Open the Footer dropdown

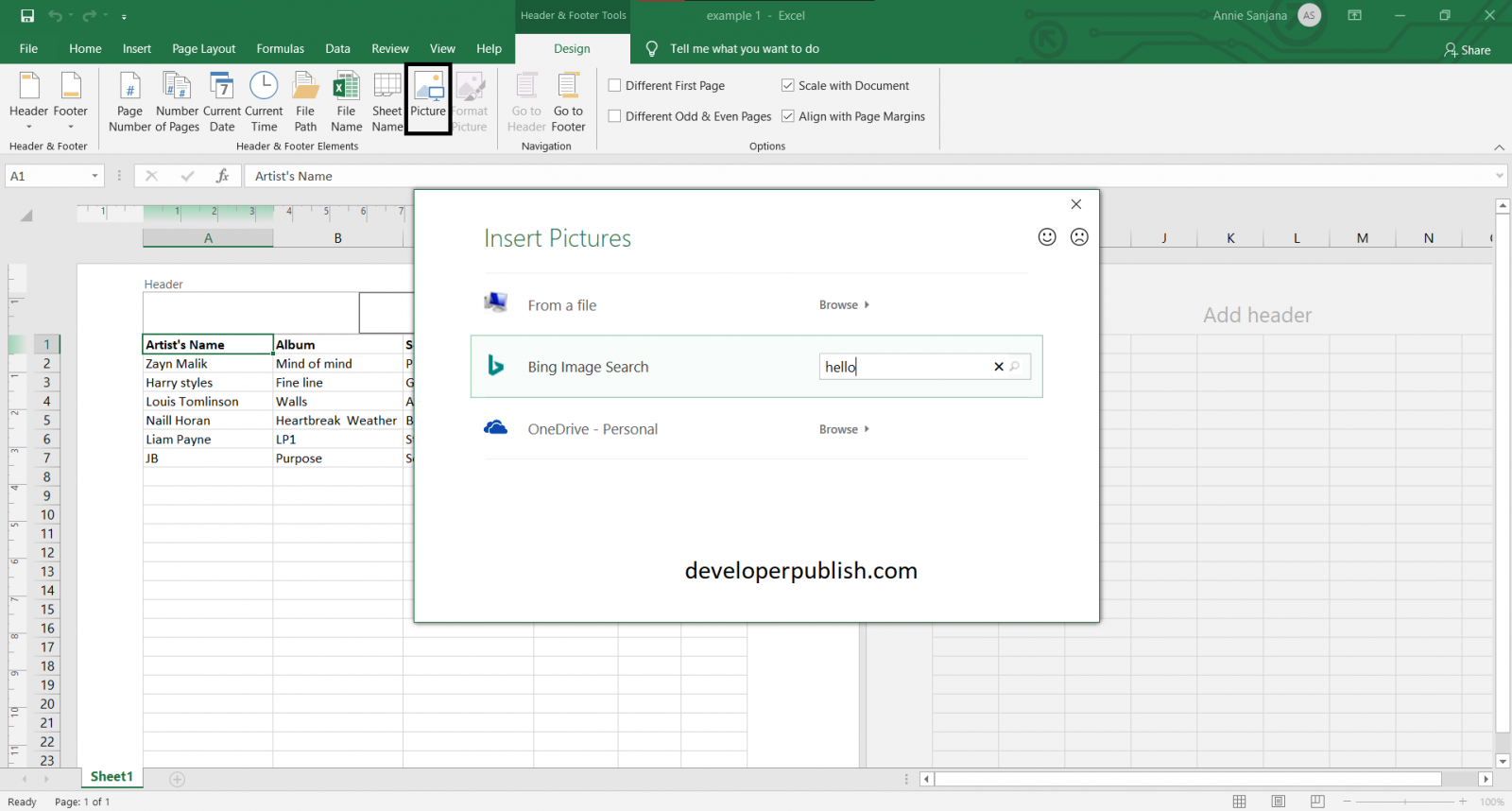[71, 102]
